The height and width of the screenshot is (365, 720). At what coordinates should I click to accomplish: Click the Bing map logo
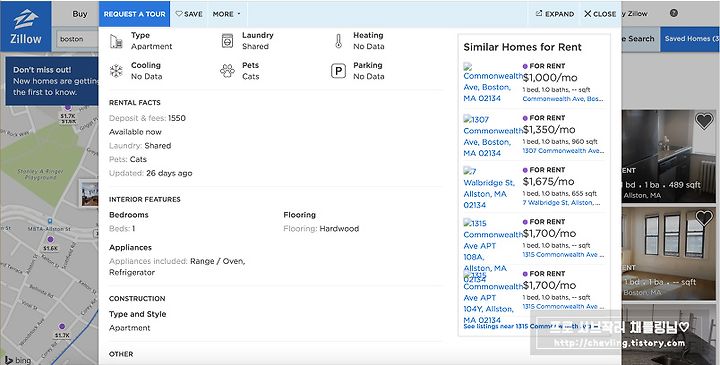point(17,360)
